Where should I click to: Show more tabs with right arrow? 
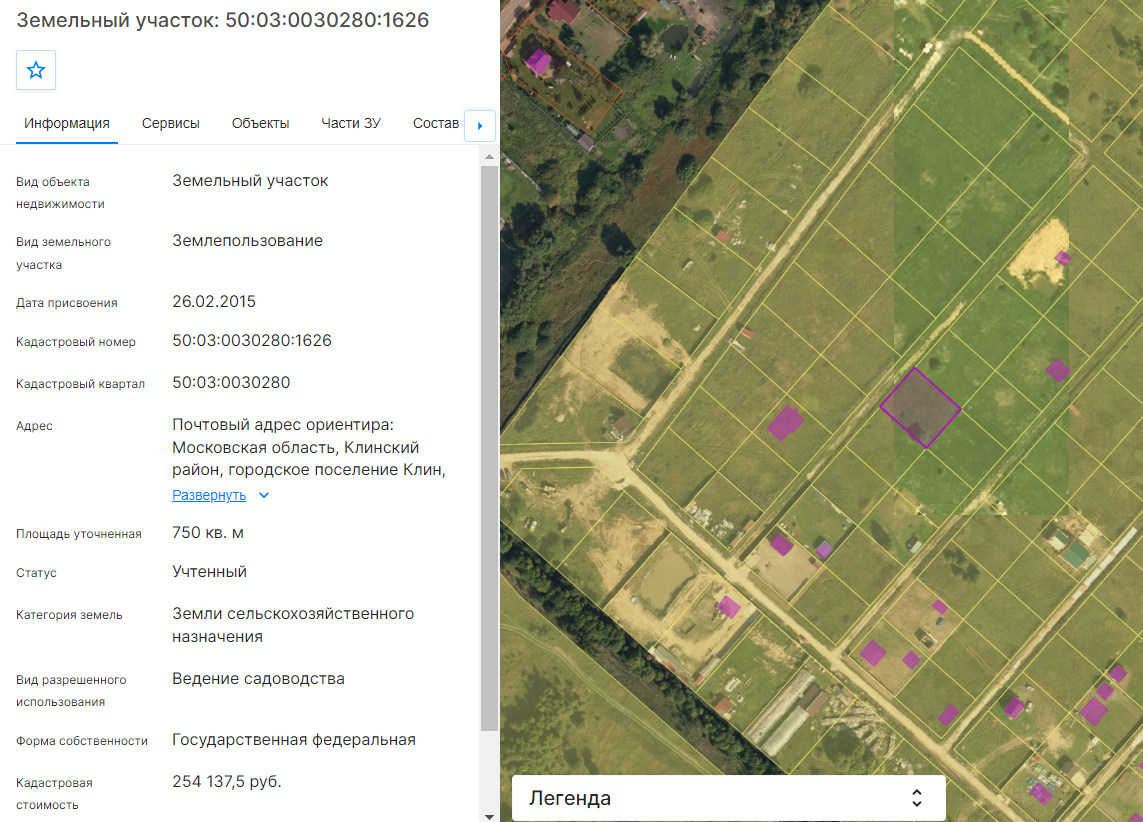pos(480,125)
